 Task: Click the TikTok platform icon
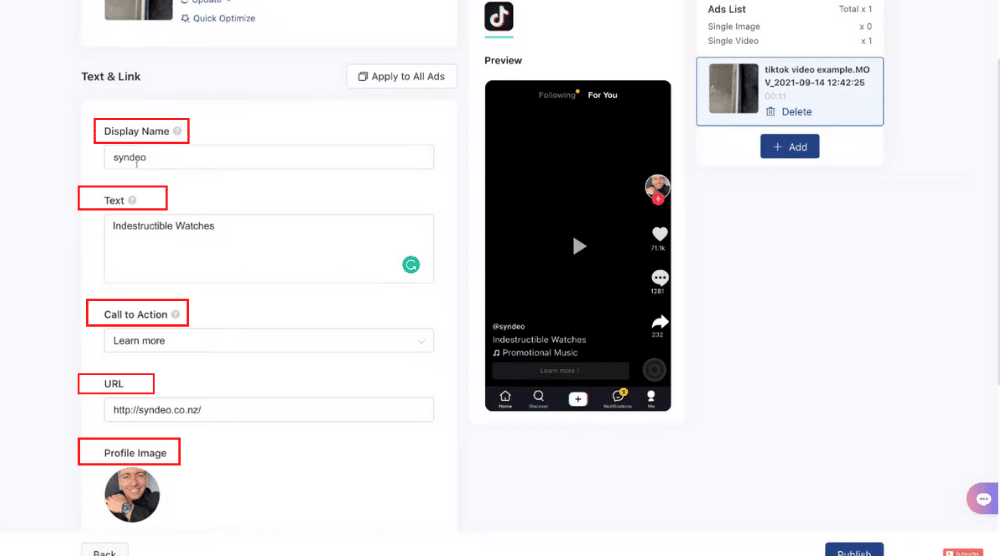(499, 17)
